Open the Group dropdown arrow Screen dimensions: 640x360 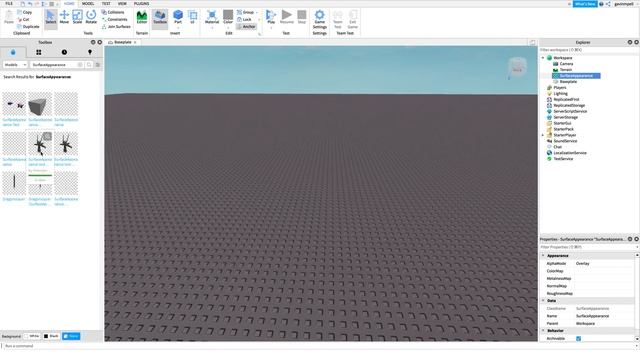257,12
